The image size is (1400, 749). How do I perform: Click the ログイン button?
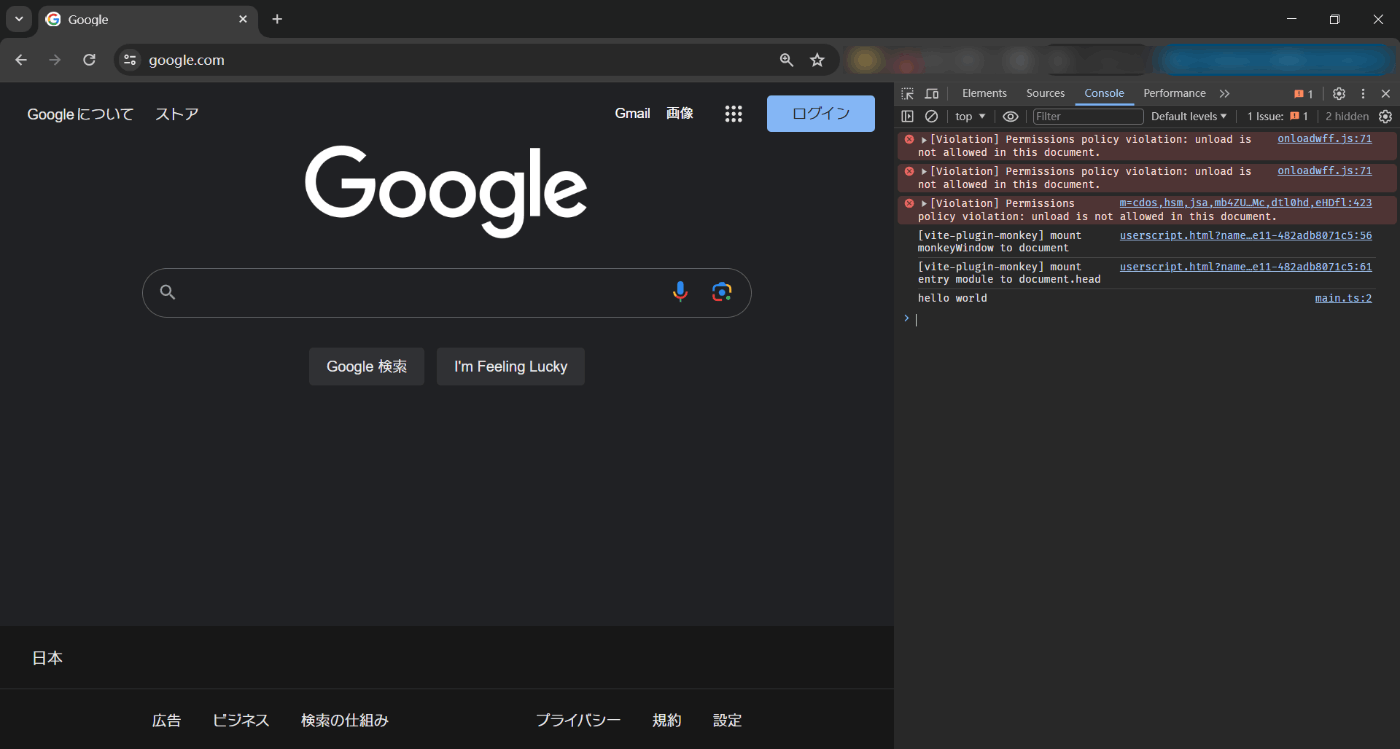click(821, 114)
